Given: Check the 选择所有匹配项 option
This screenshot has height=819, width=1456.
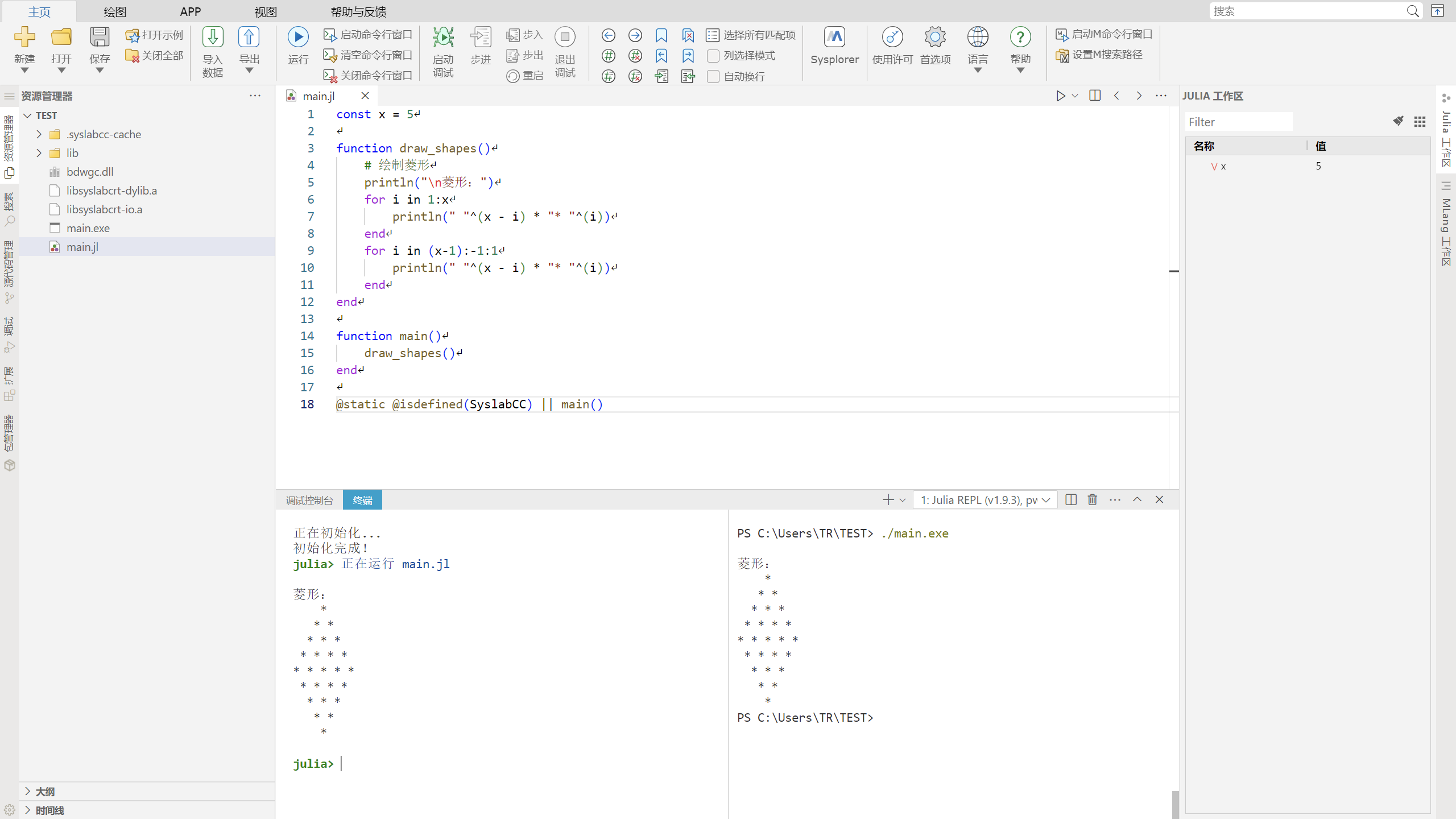Looking at the screenshot, I should tap(751, 35).
